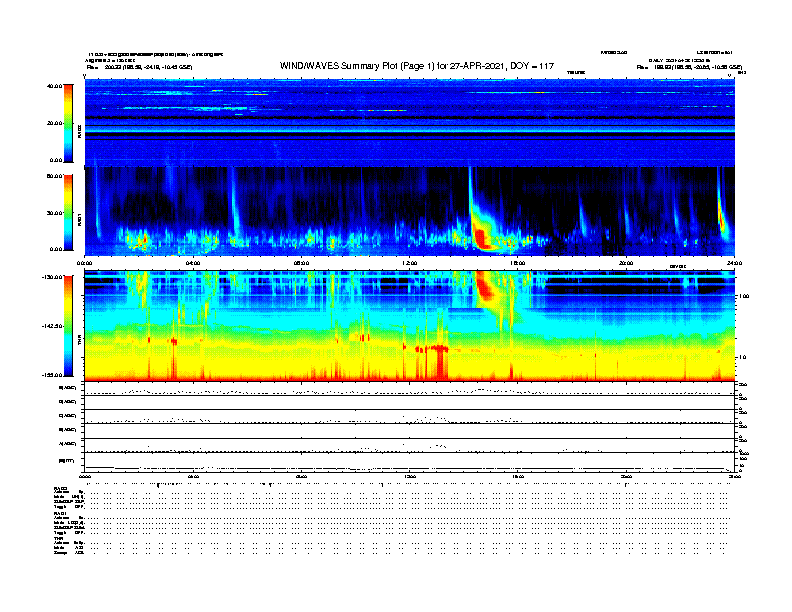792x612 pixels.
Task: Click the 04:00 label on the bottom time axis
Action: coord(193,476)
